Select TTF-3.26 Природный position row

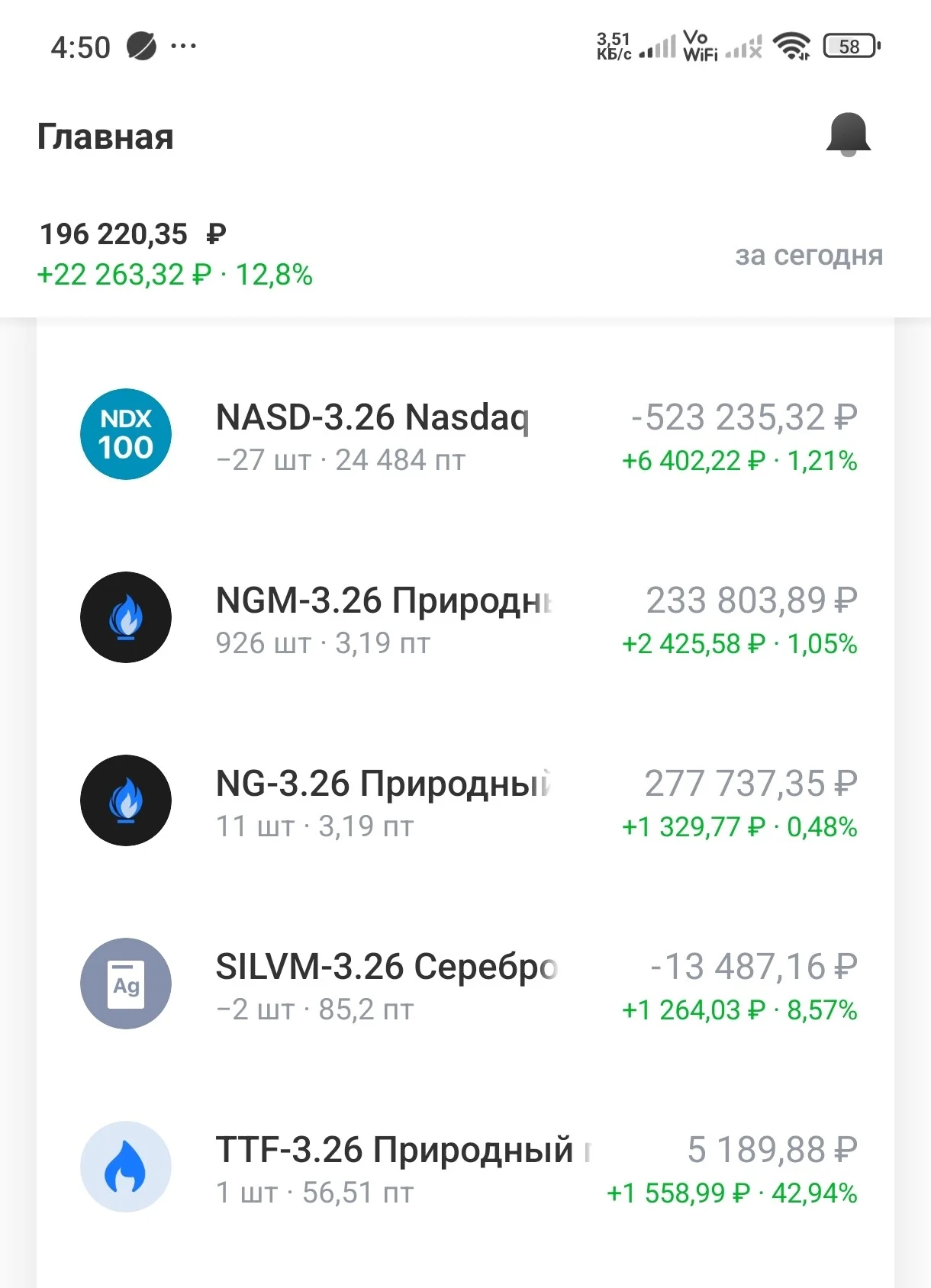pyautogui.click(x=465, y=1167)
